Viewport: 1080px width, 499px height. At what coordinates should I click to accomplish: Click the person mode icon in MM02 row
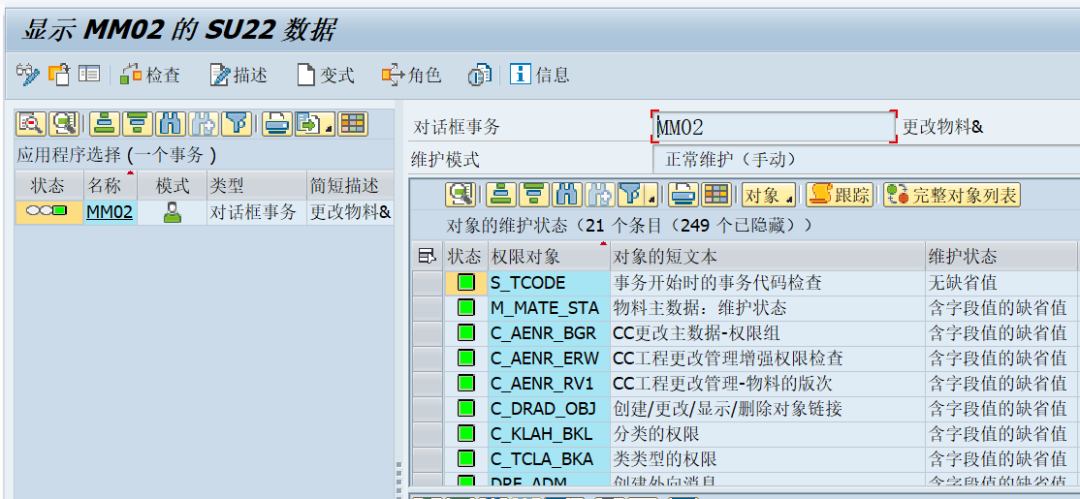pos(172,212)
